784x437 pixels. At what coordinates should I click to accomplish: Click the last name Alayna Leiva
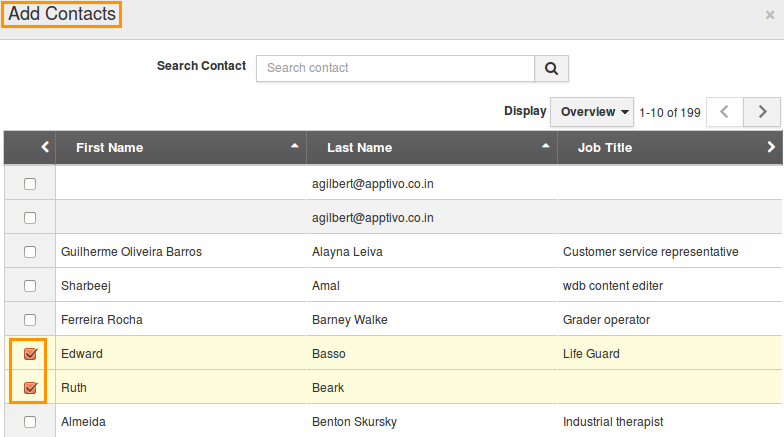348,252
